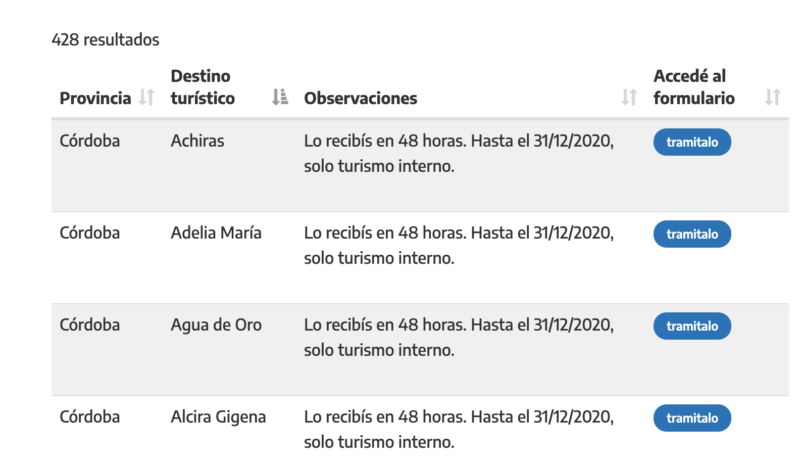This screenshot has height=464, width=800.
Task: Click Córdoba in the Achiras row
Action: [x=90, y=141]
